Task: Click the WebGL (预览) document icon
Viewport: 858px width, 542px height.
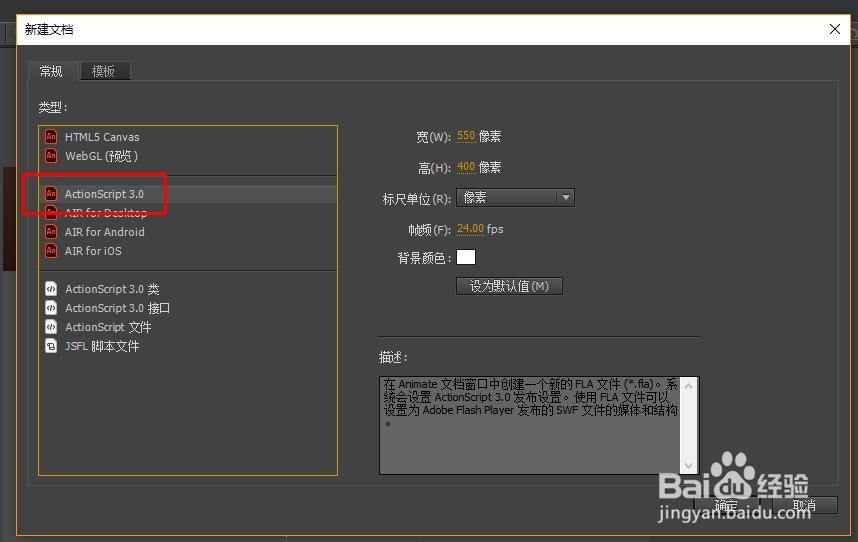Action: click(51, 155)
